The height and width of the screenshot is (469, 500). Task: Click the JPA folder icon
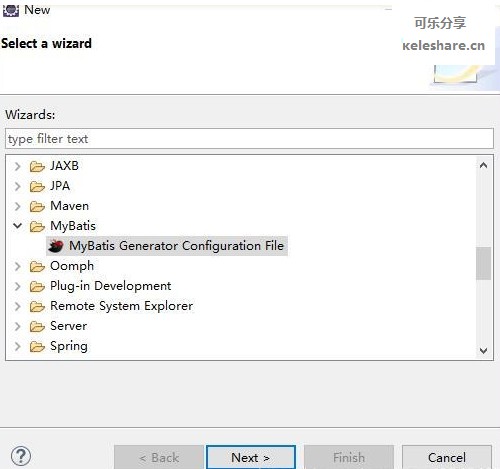click(x=37, y=186)
